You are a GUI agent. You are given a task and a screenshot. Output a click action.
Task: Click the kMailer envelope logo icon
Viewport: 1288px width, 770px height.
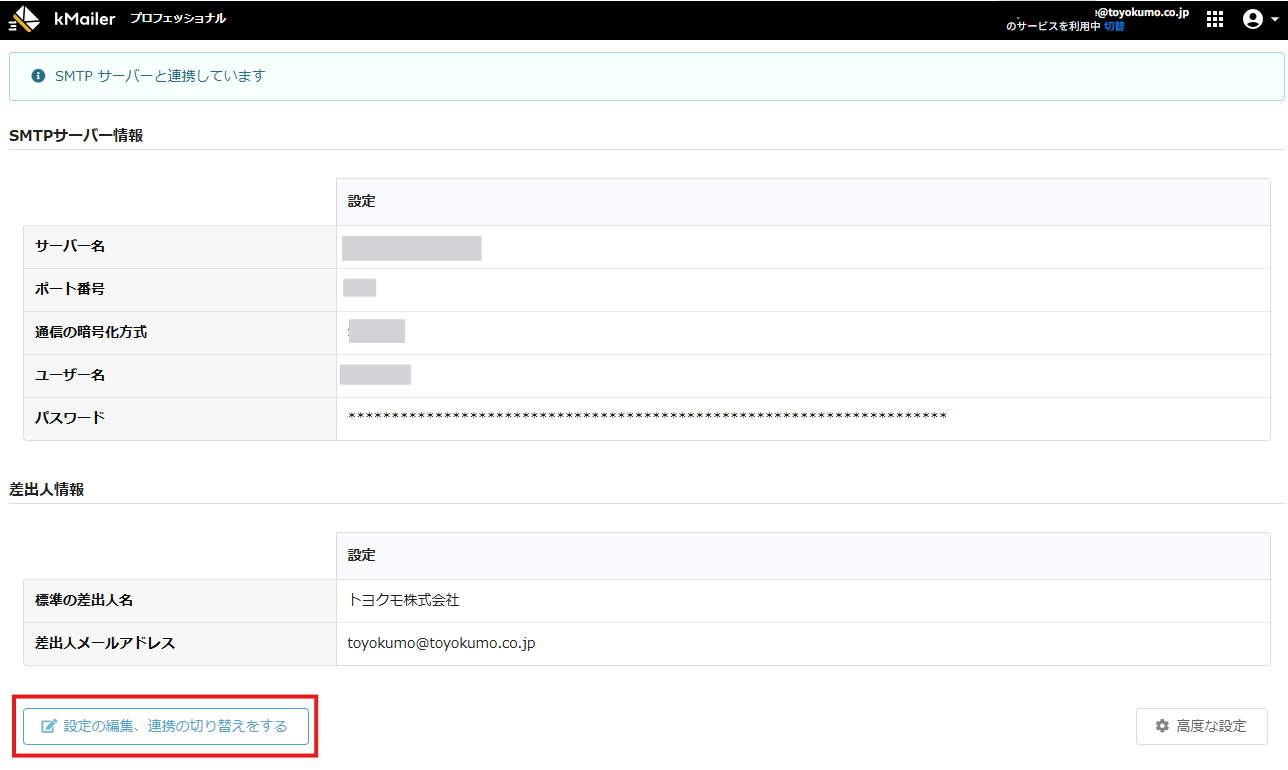pyautogui.click(x=25, y=19)
